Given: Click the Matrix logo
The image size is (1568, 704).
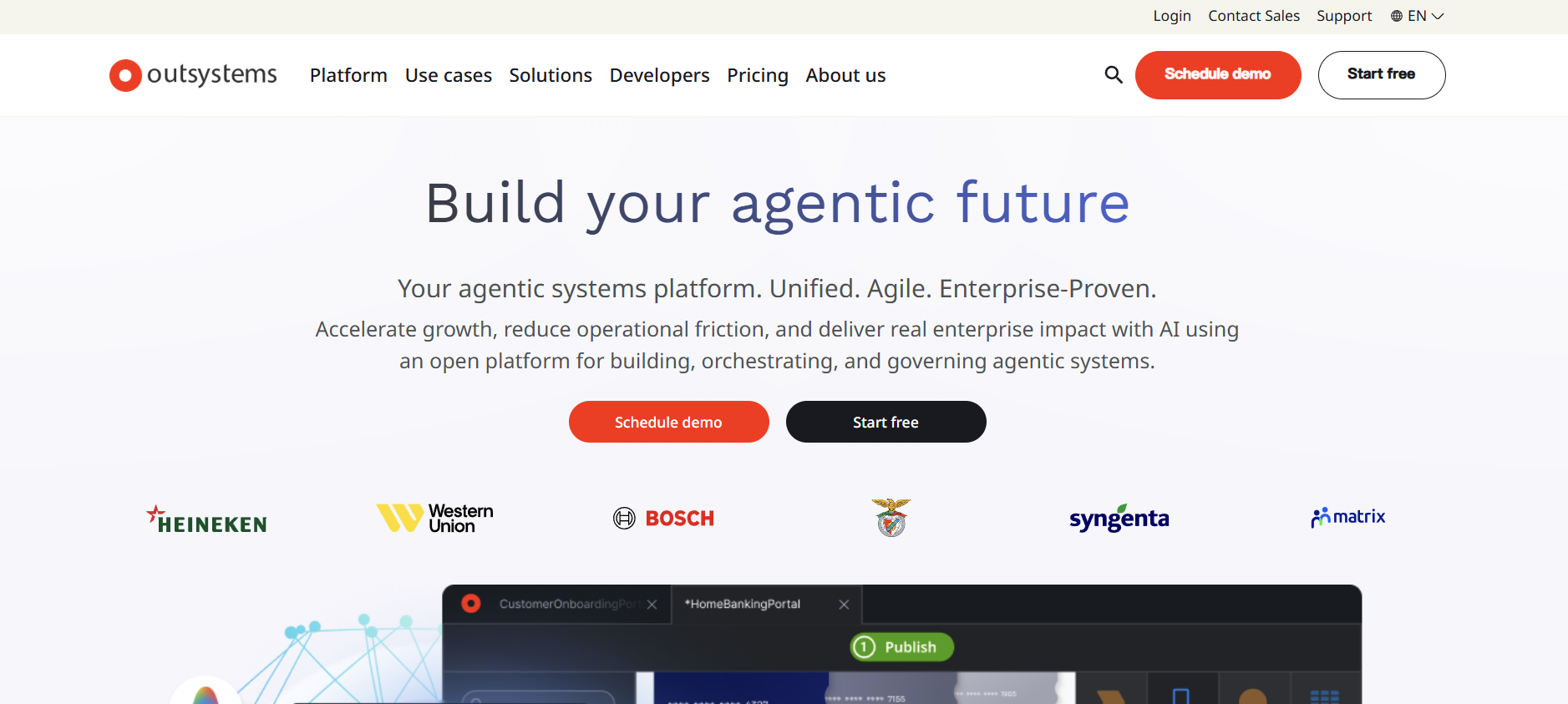Looking at the screenshot, I should pyautogui.click(x=1347, y=518).
